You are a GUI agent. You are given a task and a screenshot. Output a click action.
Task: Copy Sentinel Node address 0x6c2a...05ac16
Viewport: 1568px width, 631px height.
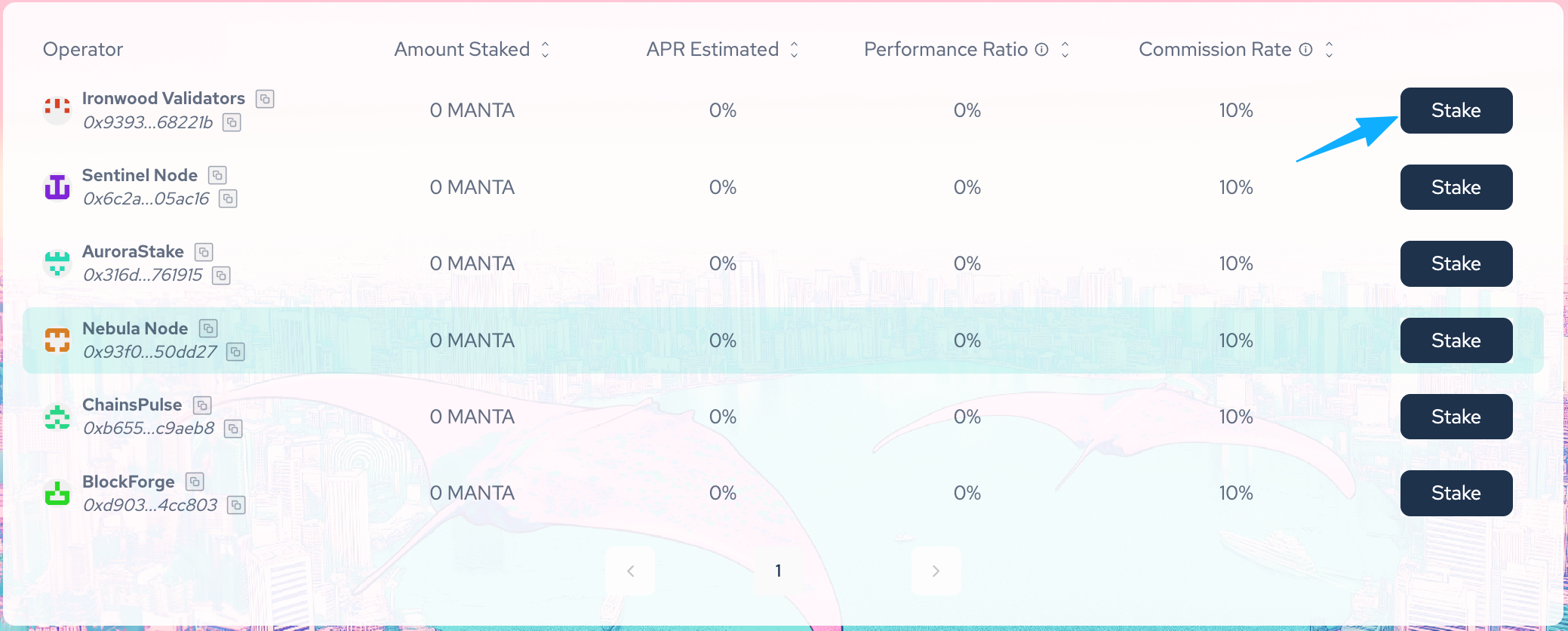(x=228, y=199)
